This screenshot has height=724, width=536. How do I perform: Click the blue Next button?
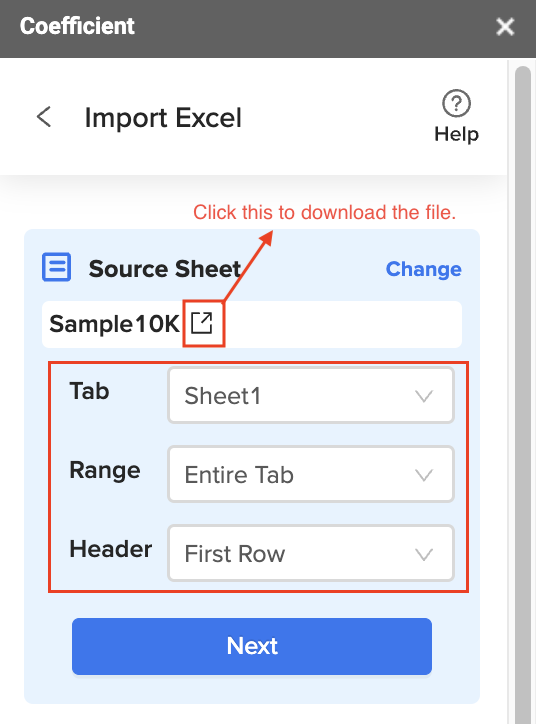click(252, 646)
